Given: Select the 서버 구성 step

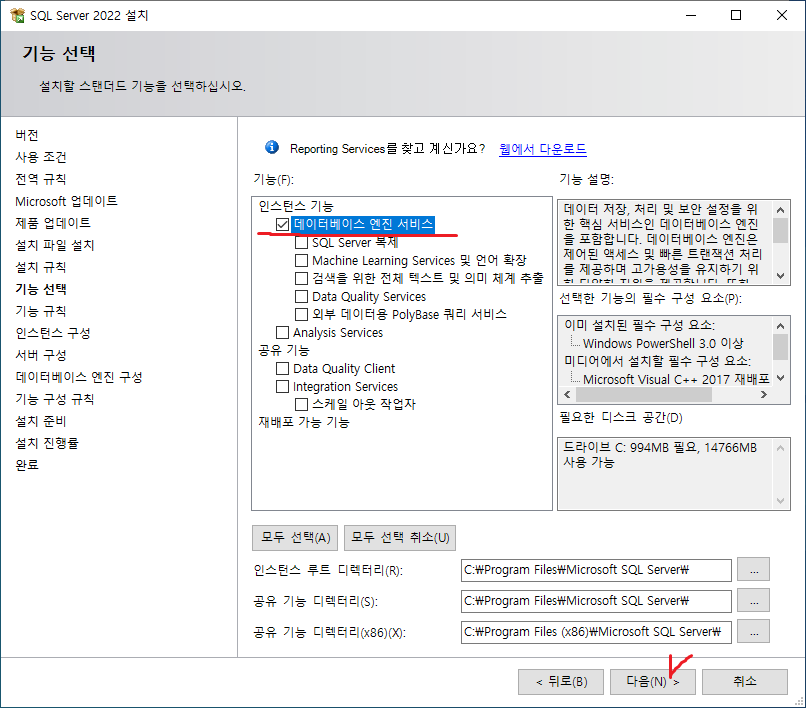Looking at the screenshot, I should pos(41,355).
